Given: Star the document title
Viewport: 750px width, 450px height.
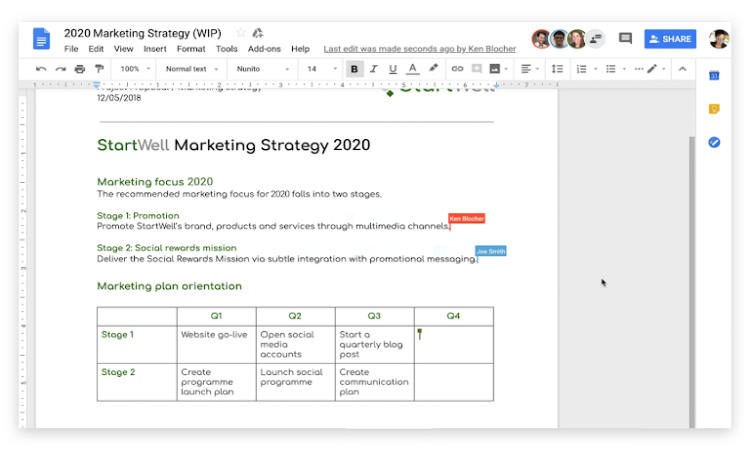Looking at the screenshot, I should click(239, 33).
